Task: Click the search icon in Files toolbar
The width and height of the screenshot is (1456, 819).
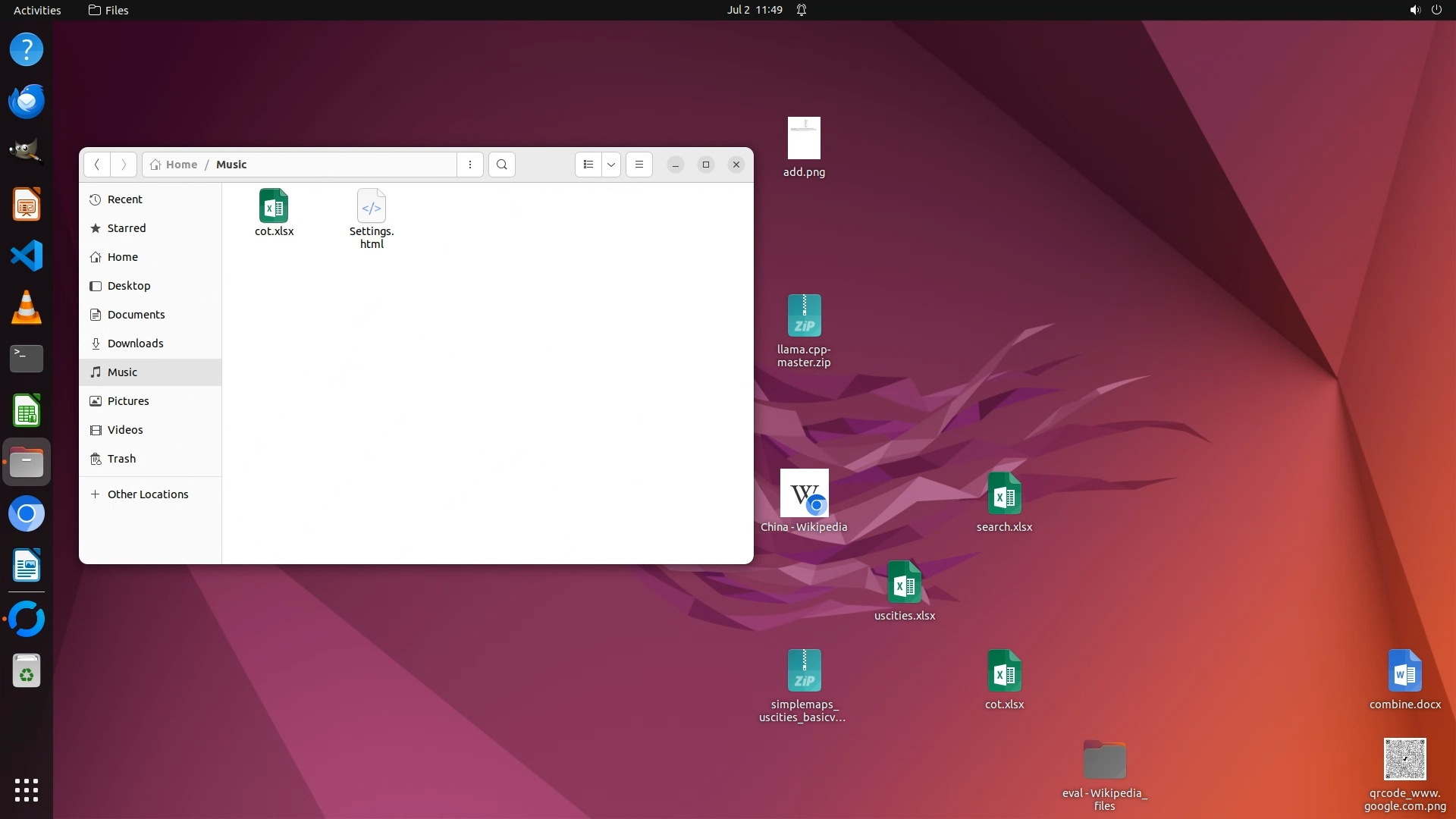Action: 501,165
